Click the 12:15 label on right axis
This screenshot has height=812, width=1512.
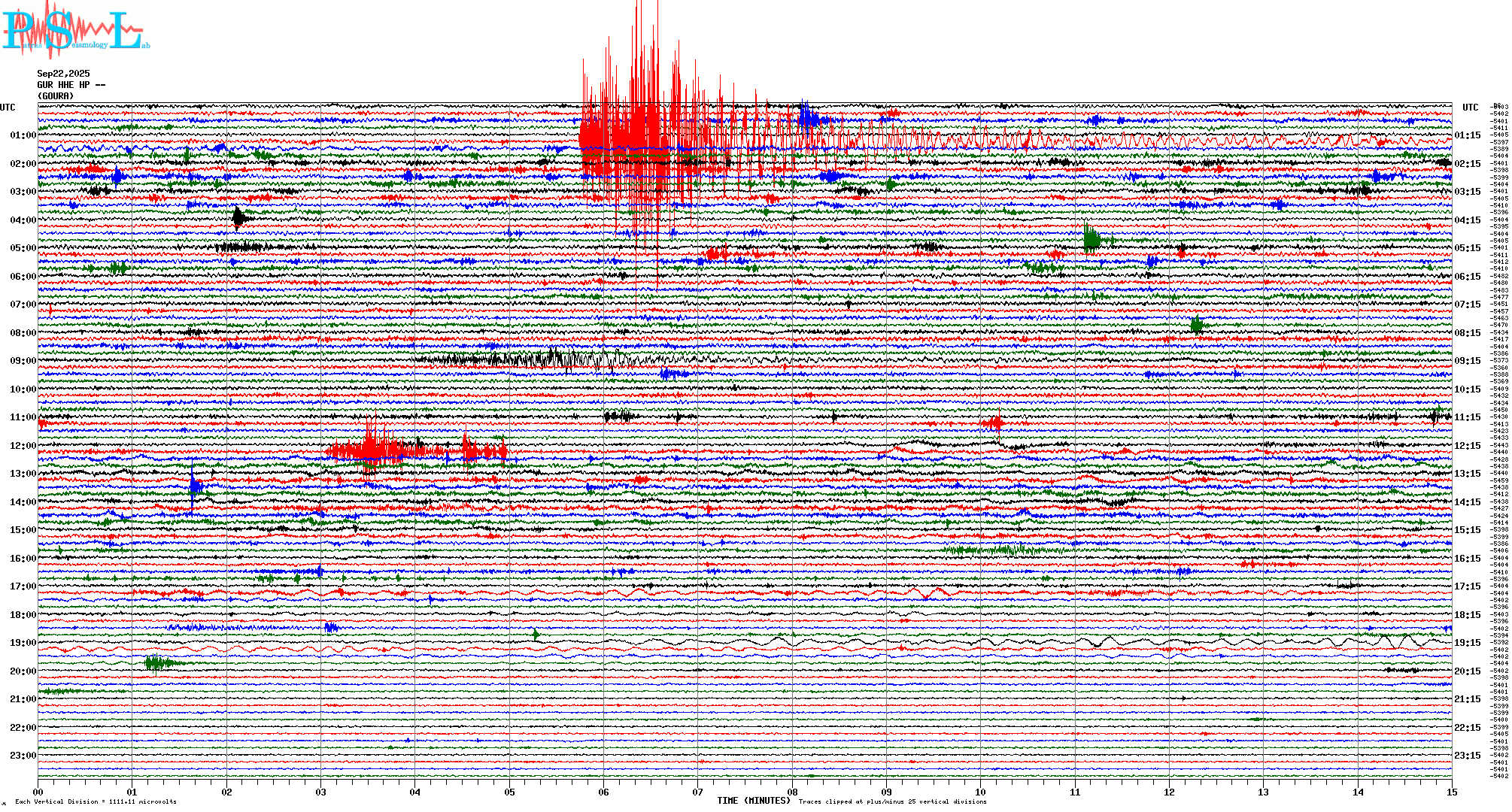point(1468,446)
